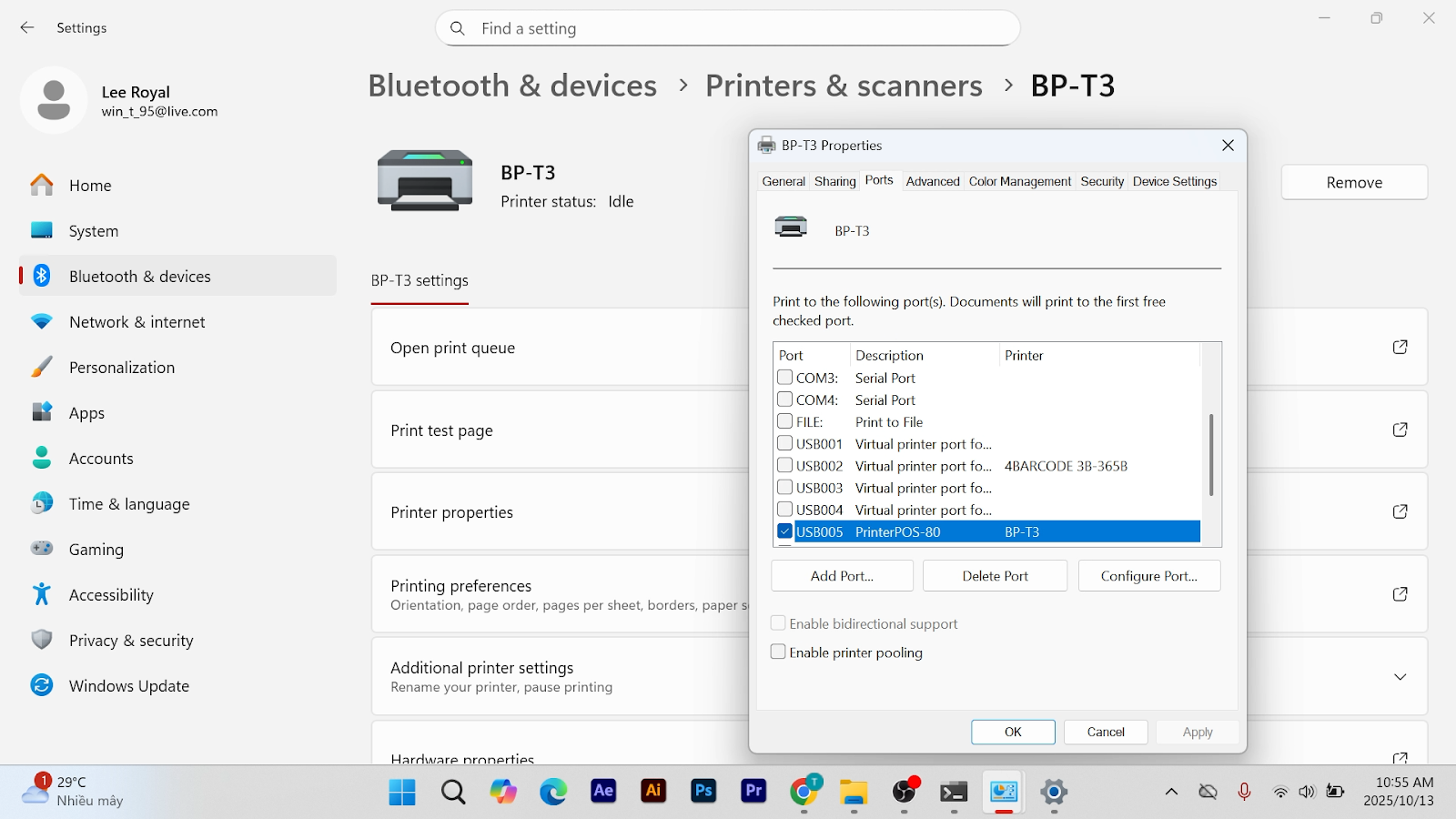Click the Accessibility icon in sidebar
Image resolution: width=1456 pixels, height=819 pixels.
click(42, 594)
